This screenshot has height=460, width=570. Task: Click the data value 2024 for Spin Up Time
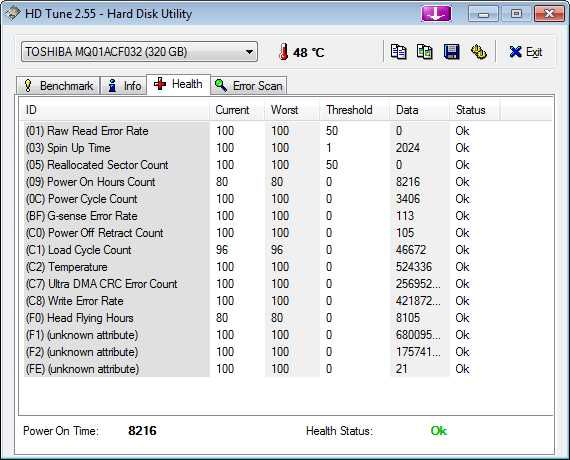408,148
